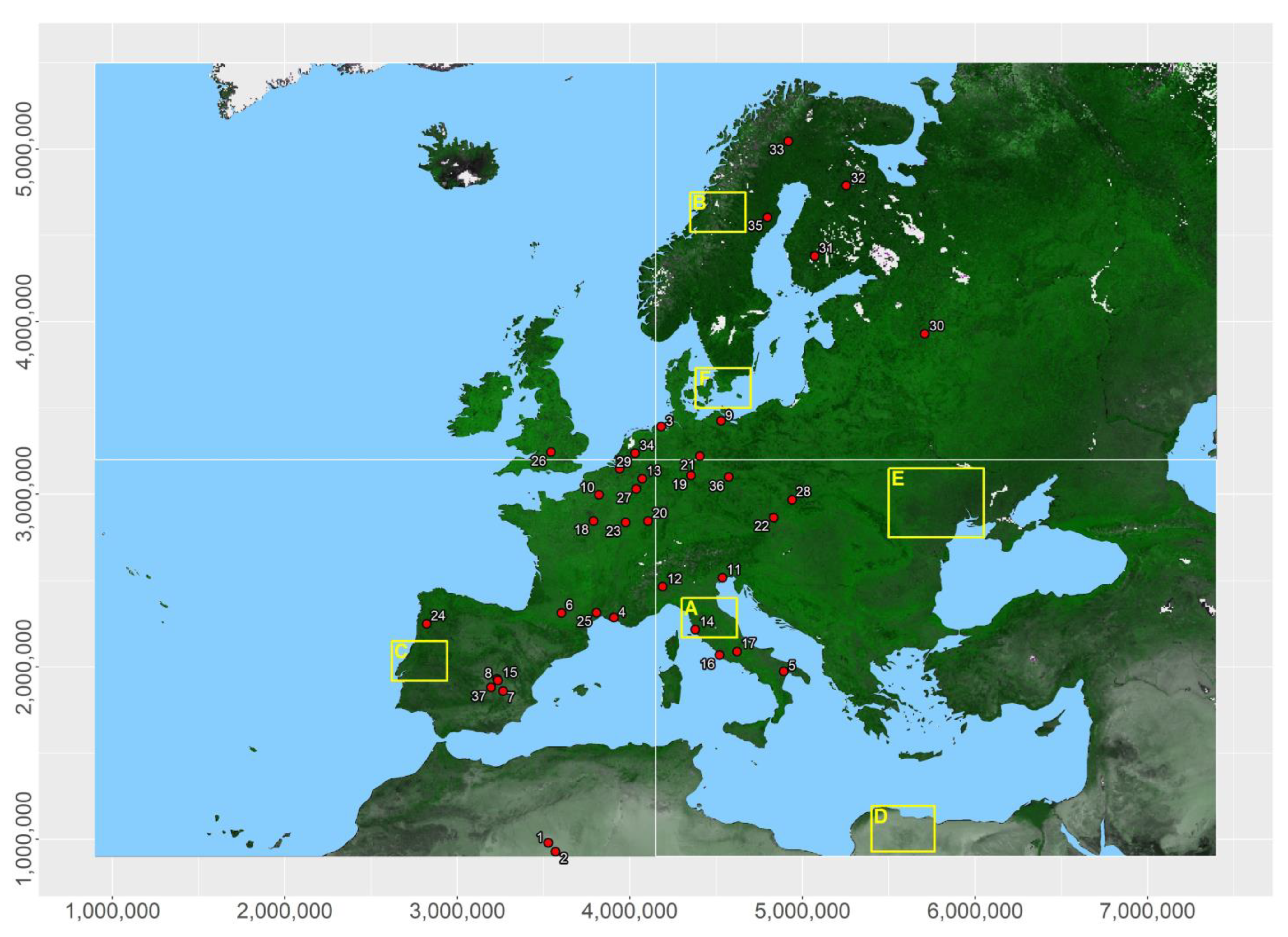Click the yellow letter D region label

[x=881, y=816]
